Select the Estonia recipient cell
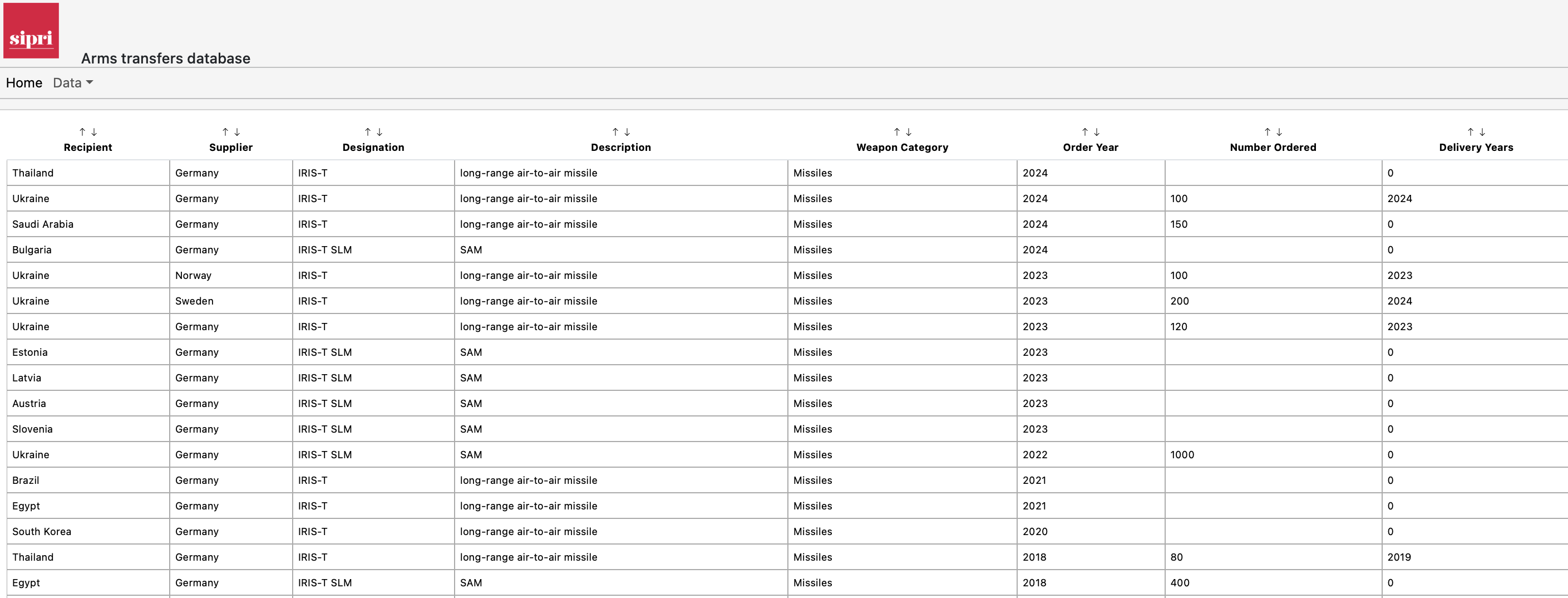The width and height of the screenshot is (1568, 598). [x=88, y=352]
